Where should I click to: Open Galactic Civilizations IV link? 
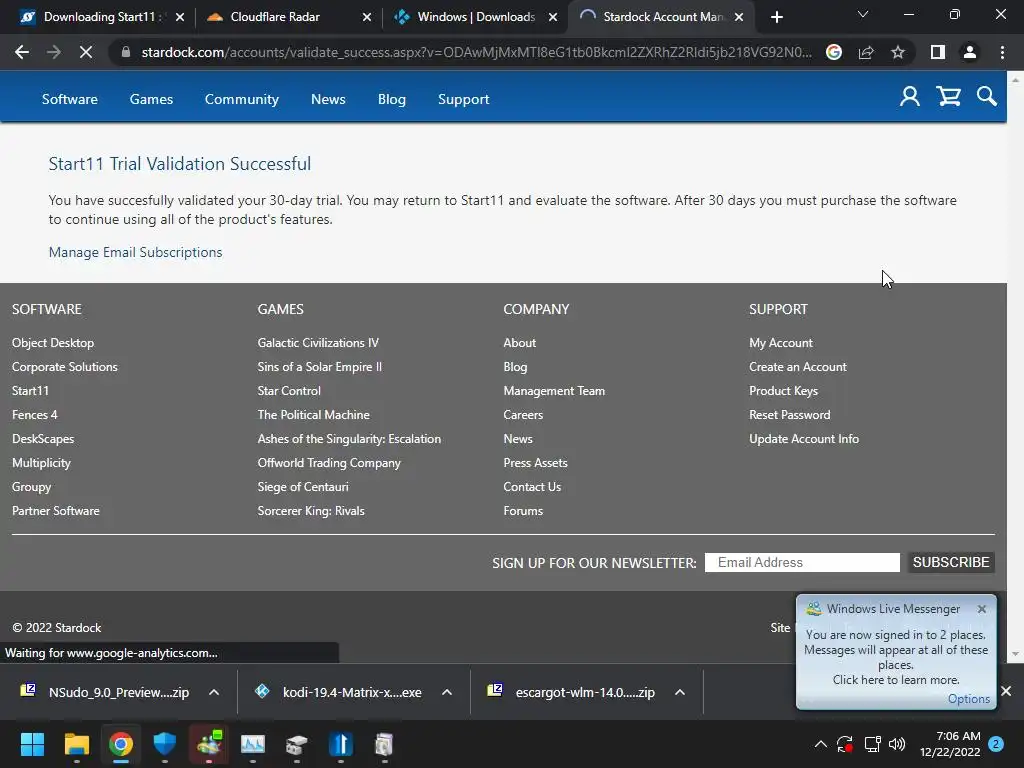[x=318, y=343]
